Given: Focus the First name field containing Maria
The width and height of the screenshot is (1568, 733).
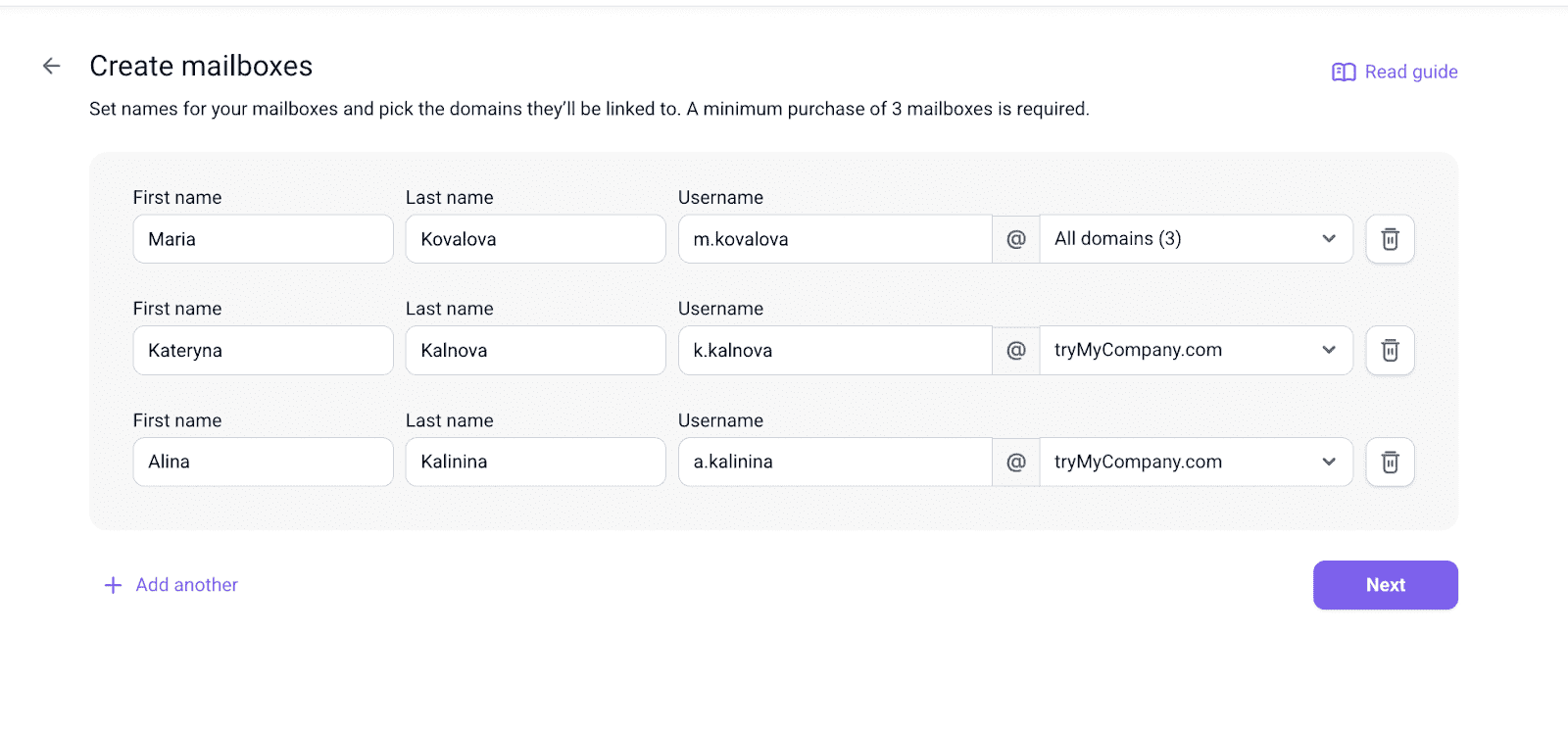Looking at the screenshot, I should pos(263,239).
